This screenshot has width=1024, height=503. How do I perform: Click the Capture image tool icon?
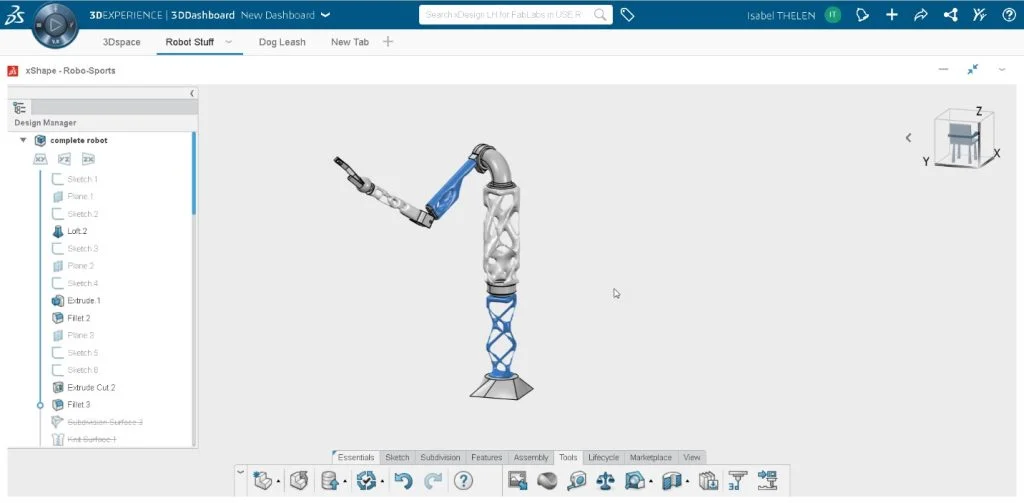pos(518,481)
